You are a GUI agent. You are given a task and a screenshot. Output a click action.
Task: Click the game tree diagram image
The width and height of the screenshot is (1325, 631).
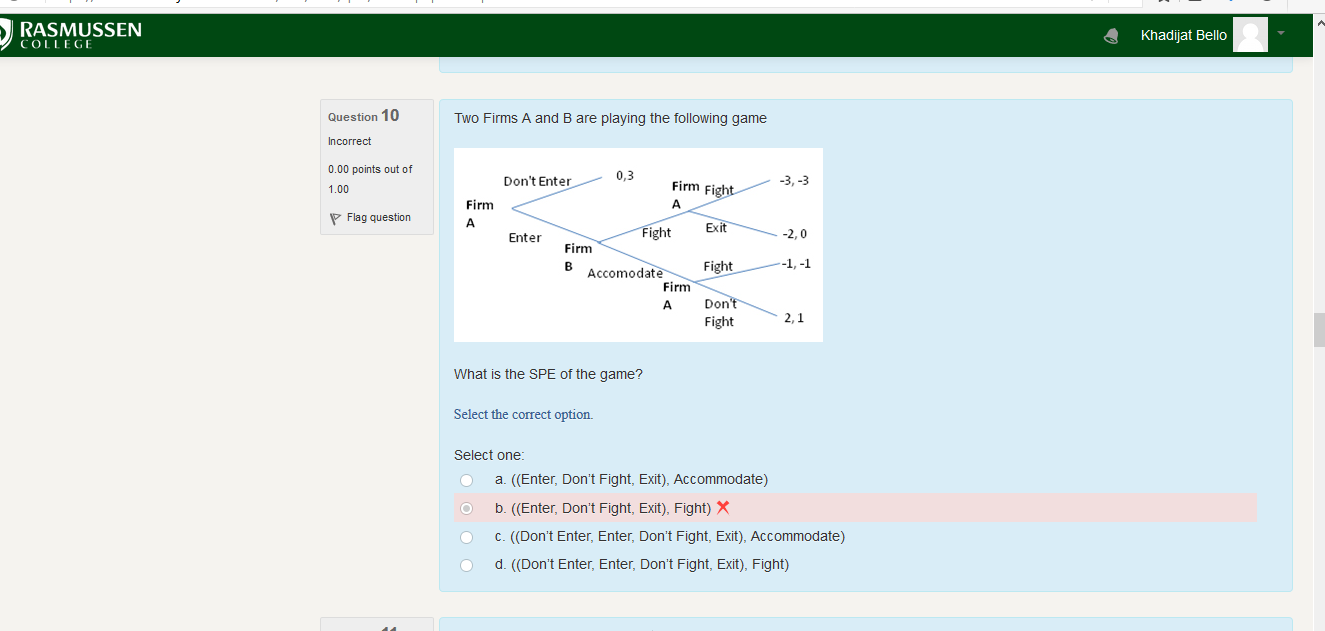coord(638,245)
